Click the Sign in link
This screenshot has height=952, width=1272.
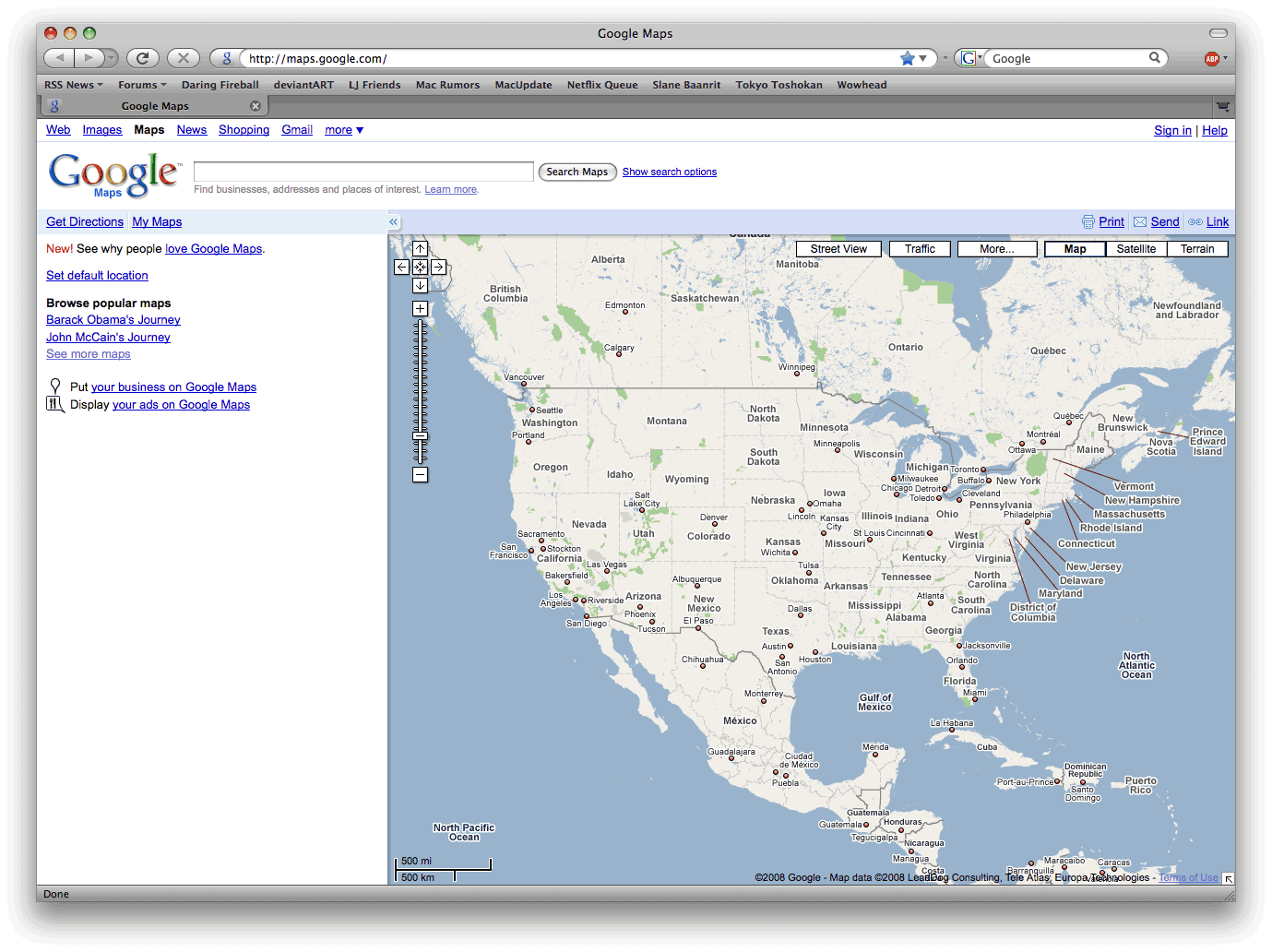[x=1172, y=131]
